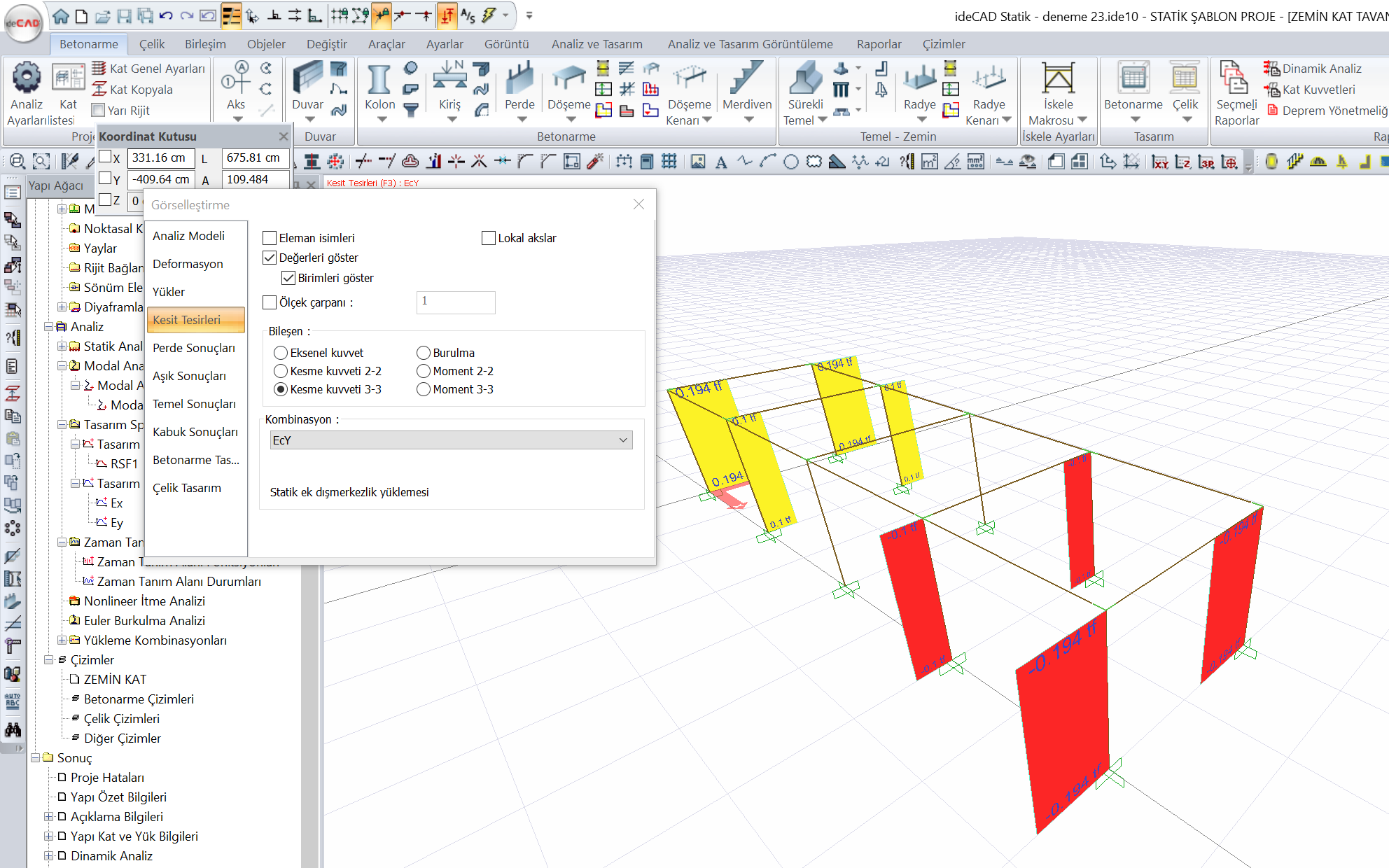Click the Kolon (column) tool icon

[379, 79]
